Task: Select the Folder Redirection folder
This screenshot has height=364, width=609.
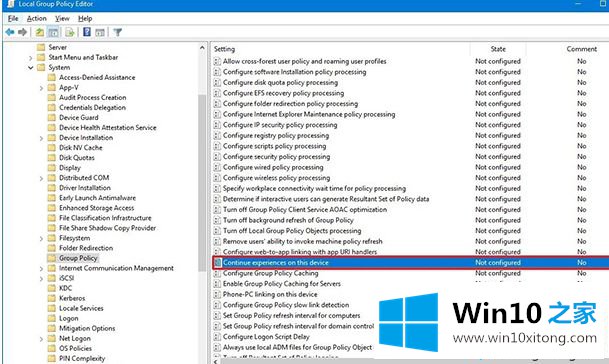Action: [86, 248]
